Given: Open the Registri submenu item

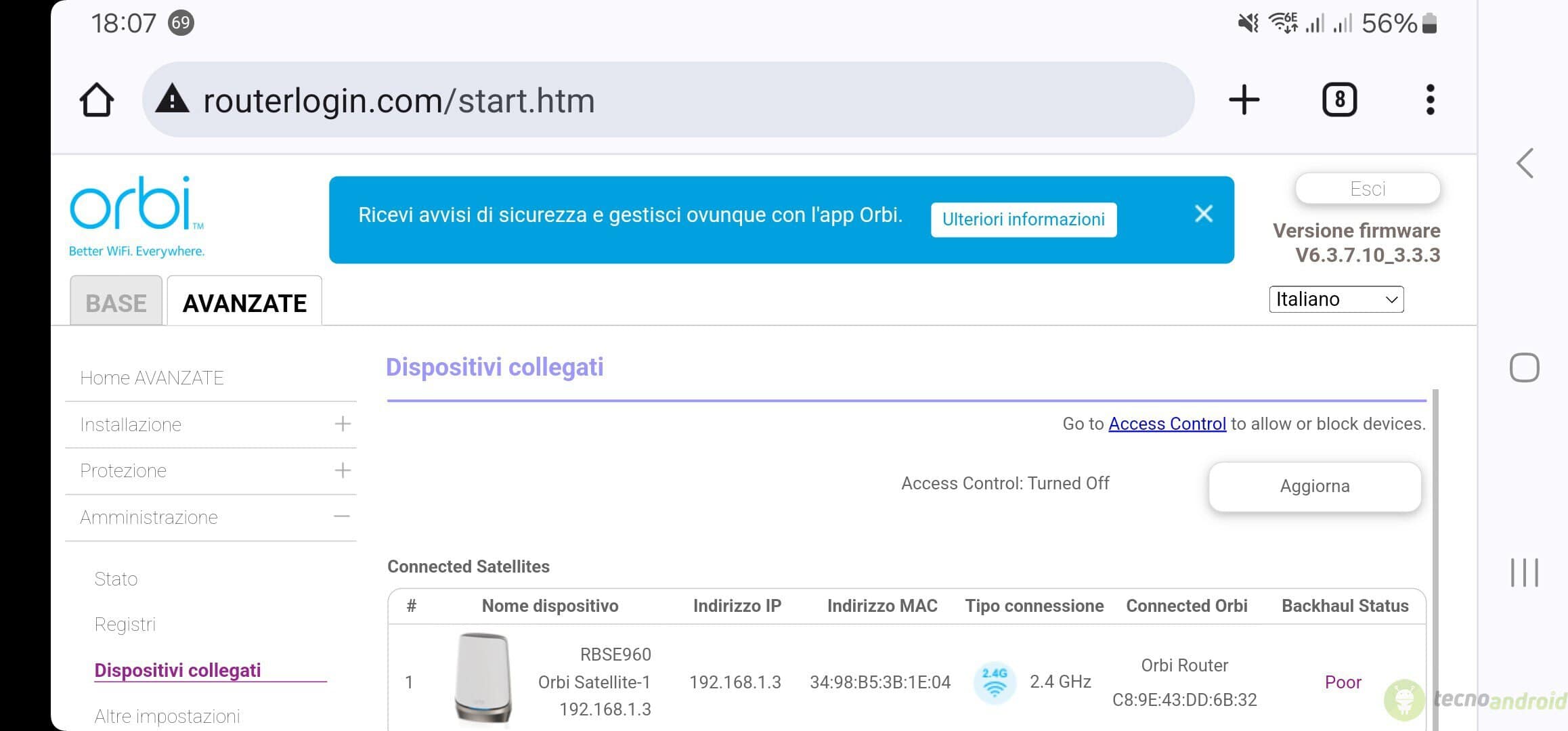Looking at the screenshot, I should pyautogui.click(x=125, y=624).
